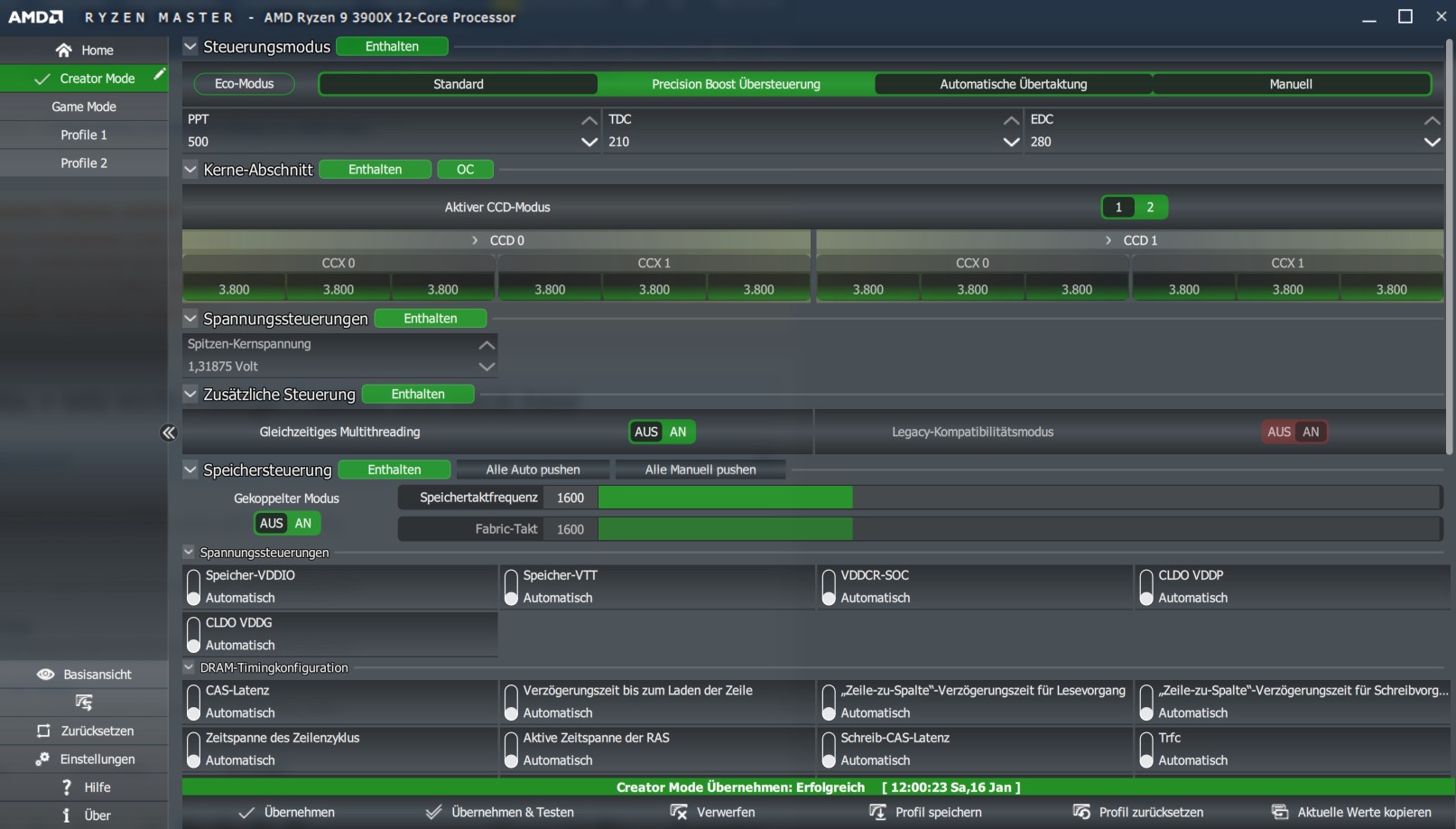Screen dimensions: 1456x829
Task: Click the OC button in Kerne-Abschnitt
Action: coord(465,169)
